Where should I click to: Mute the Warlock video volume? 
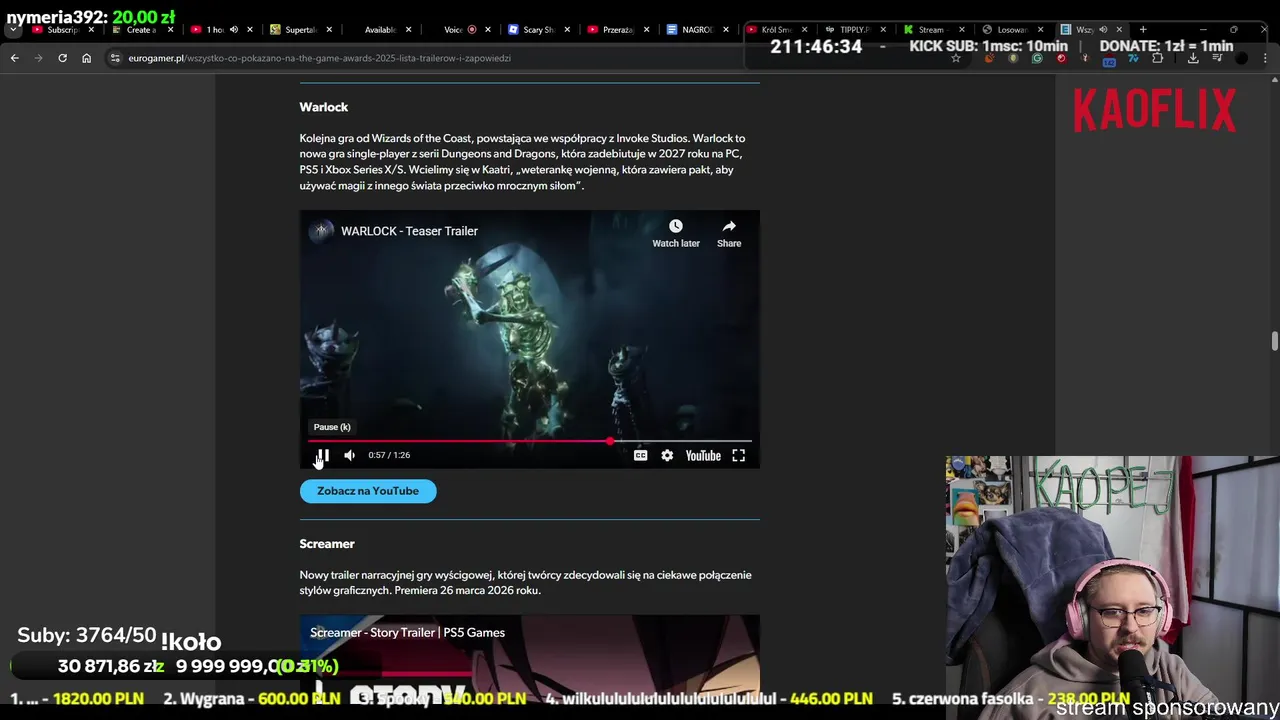click(x=349, y=456)
